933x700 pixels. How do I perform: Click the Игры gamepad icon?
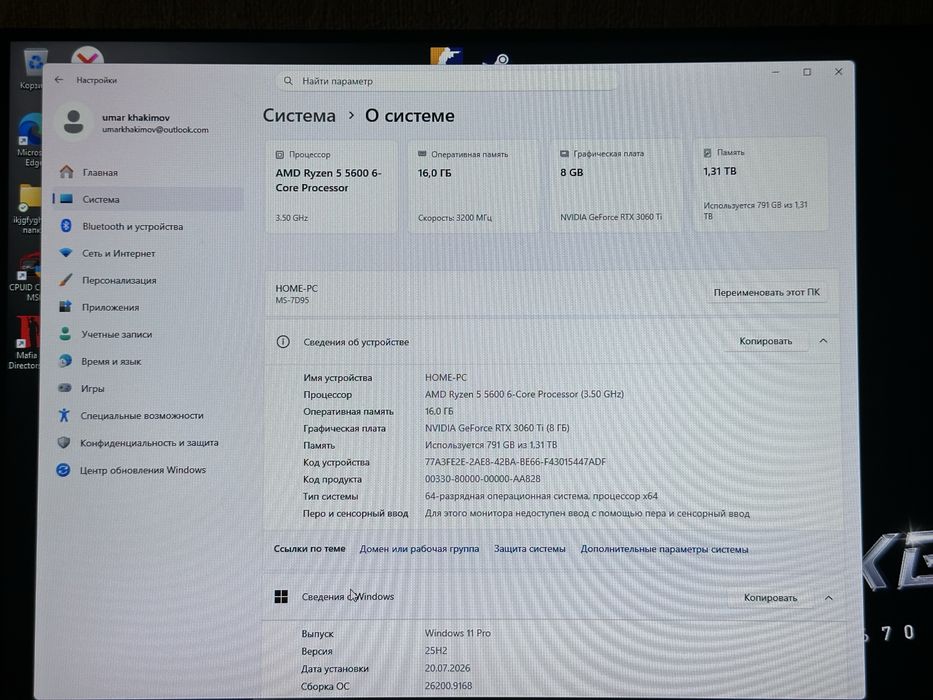click(64, 388)
